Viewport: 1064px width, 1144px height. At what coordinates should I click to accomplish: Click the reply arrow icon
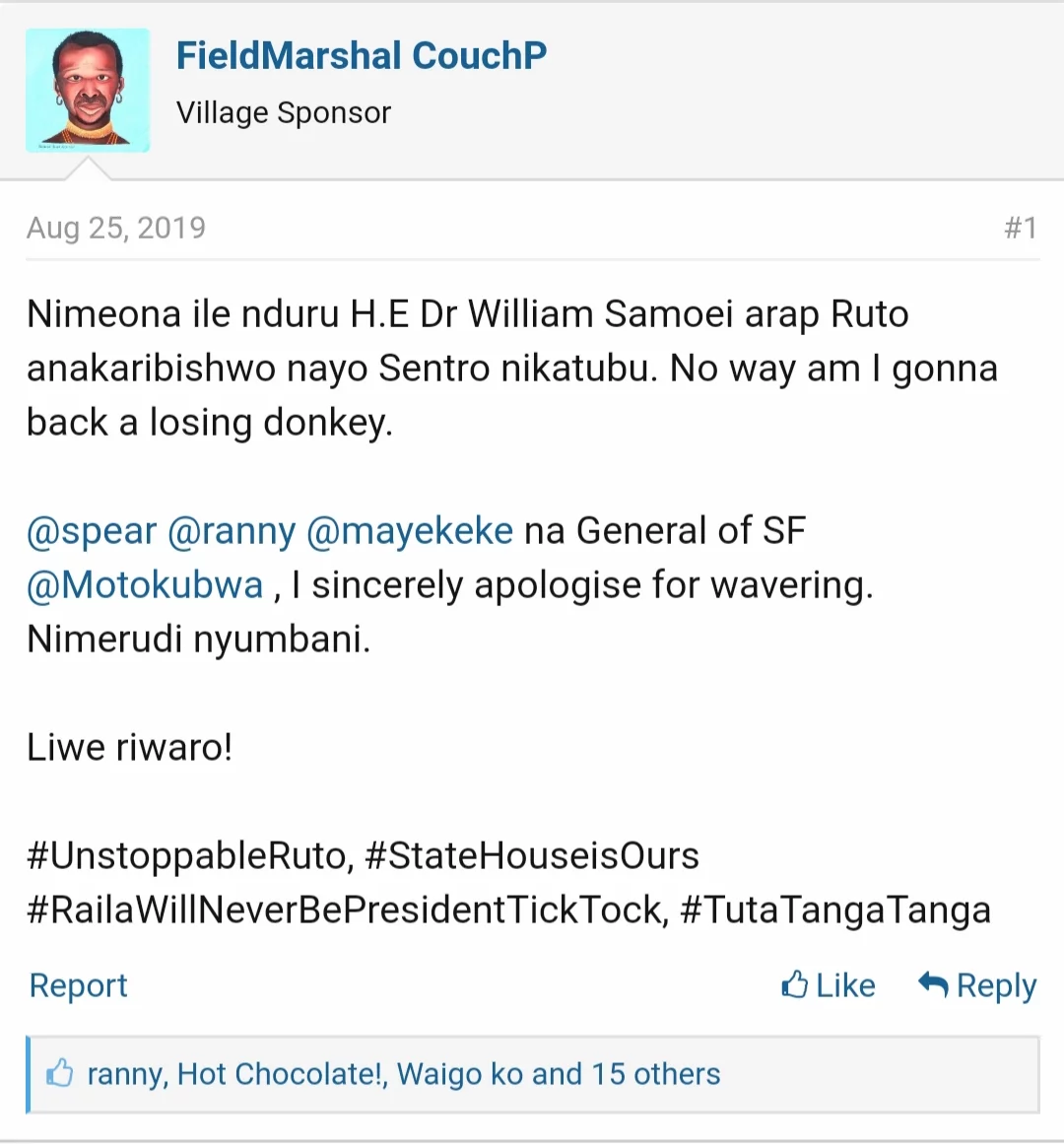point(932,984)
